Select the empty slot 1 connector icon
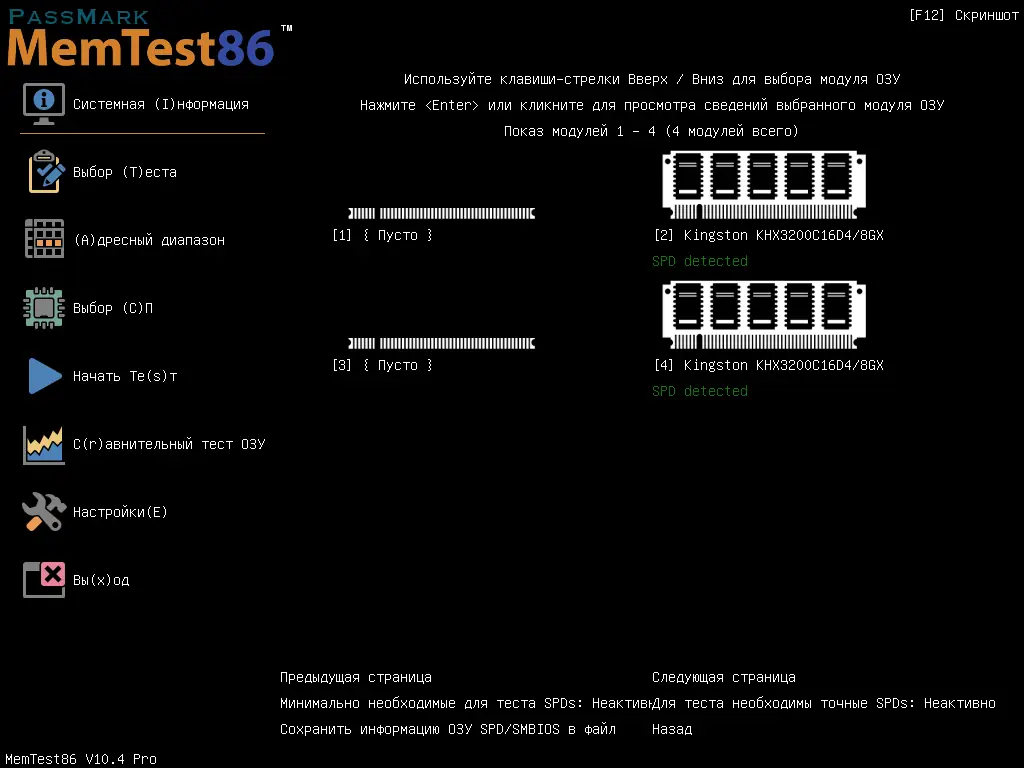 coord(441,213)
